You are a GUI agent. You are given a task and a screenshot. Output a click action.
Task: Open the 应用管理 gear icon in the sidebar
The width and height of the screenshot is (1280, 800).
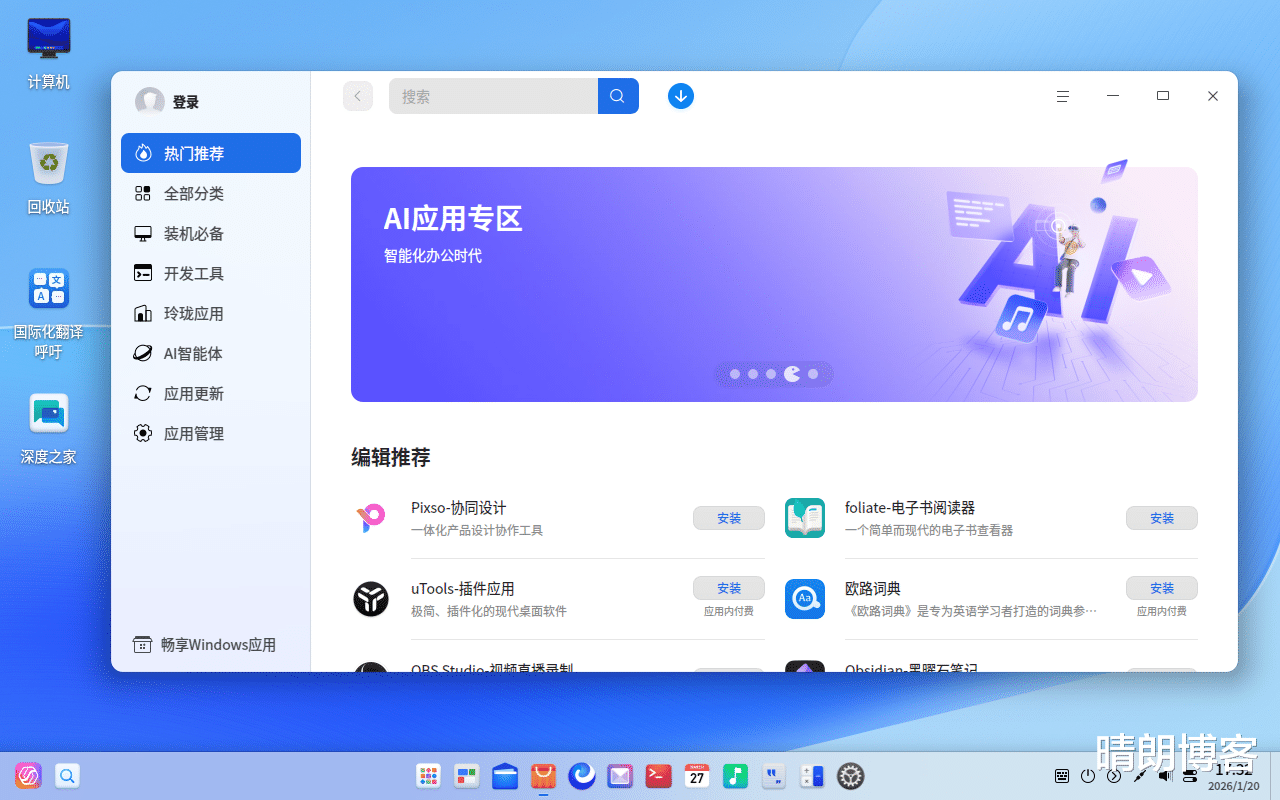pyautogui.click(x=143, y=433)
